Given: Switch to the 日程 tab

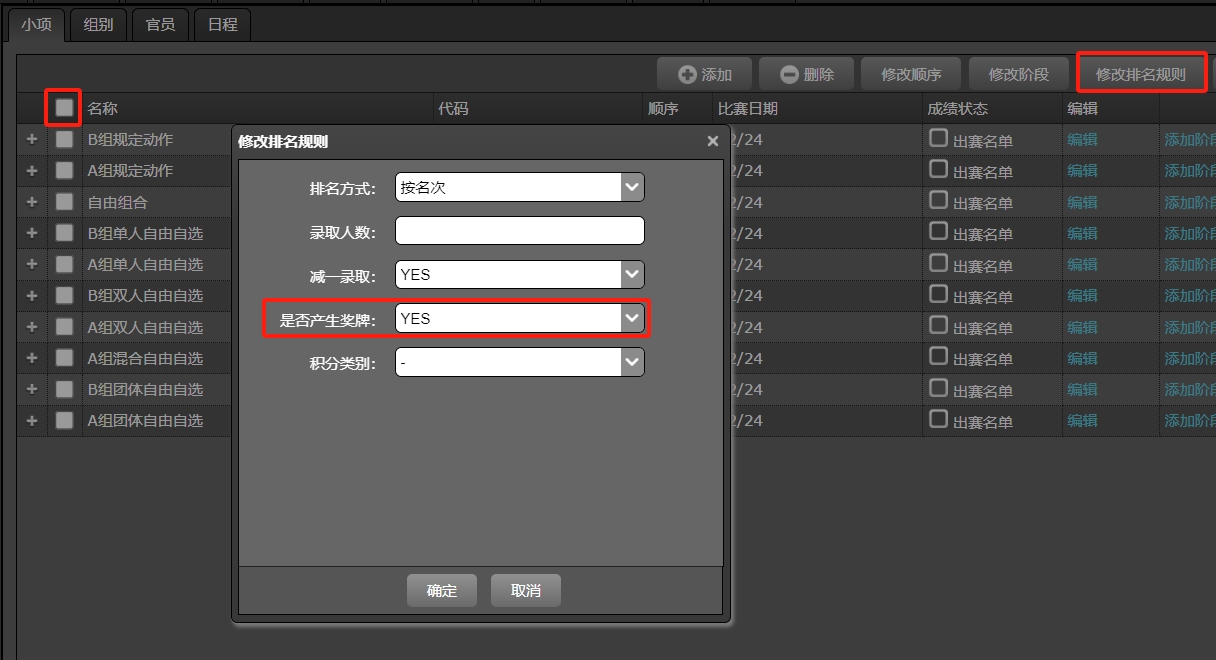Looking at the screenshot, I should tap(222, 25).
